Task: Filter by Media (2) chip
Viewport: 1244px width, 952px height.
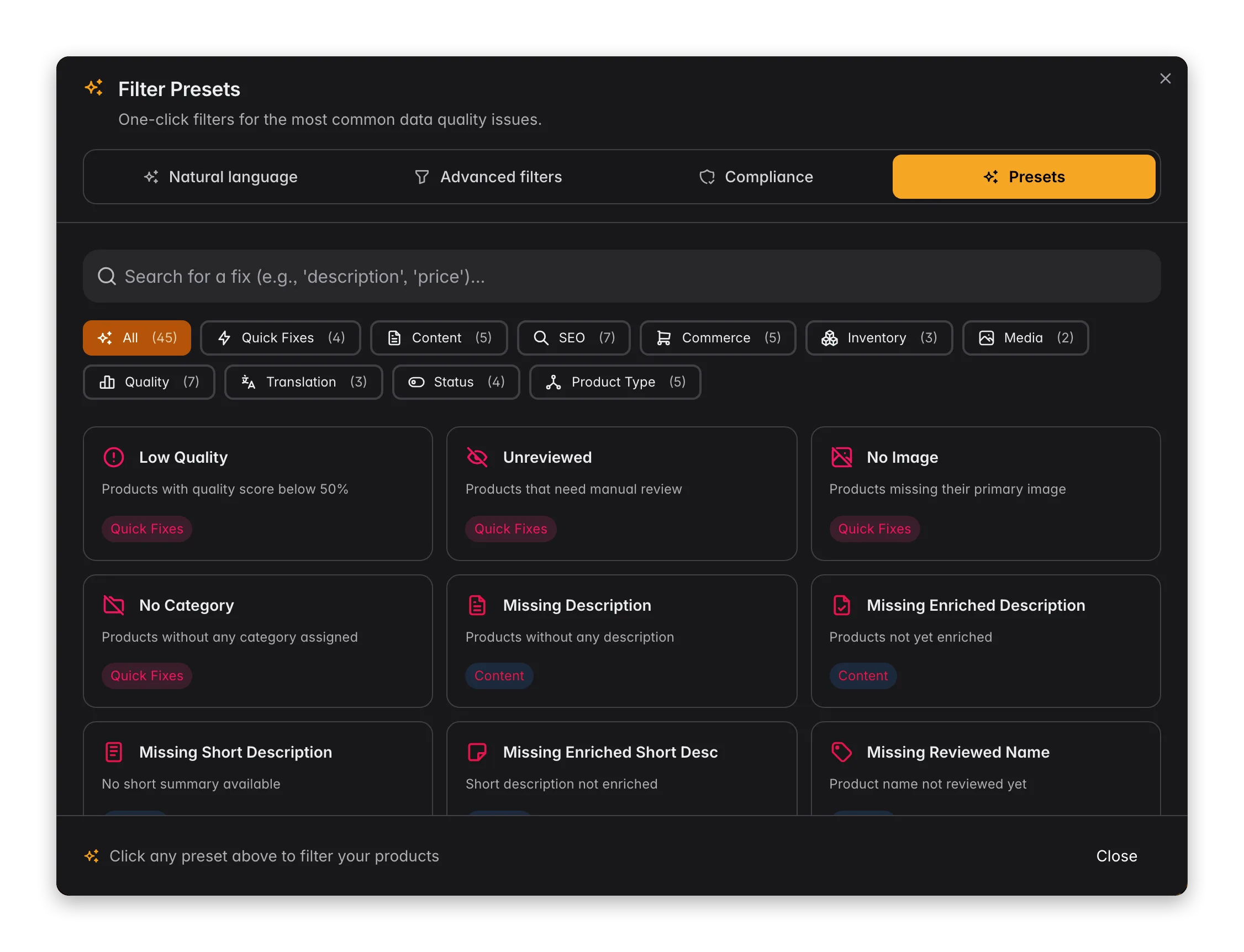Action: tap(1025, 339)
